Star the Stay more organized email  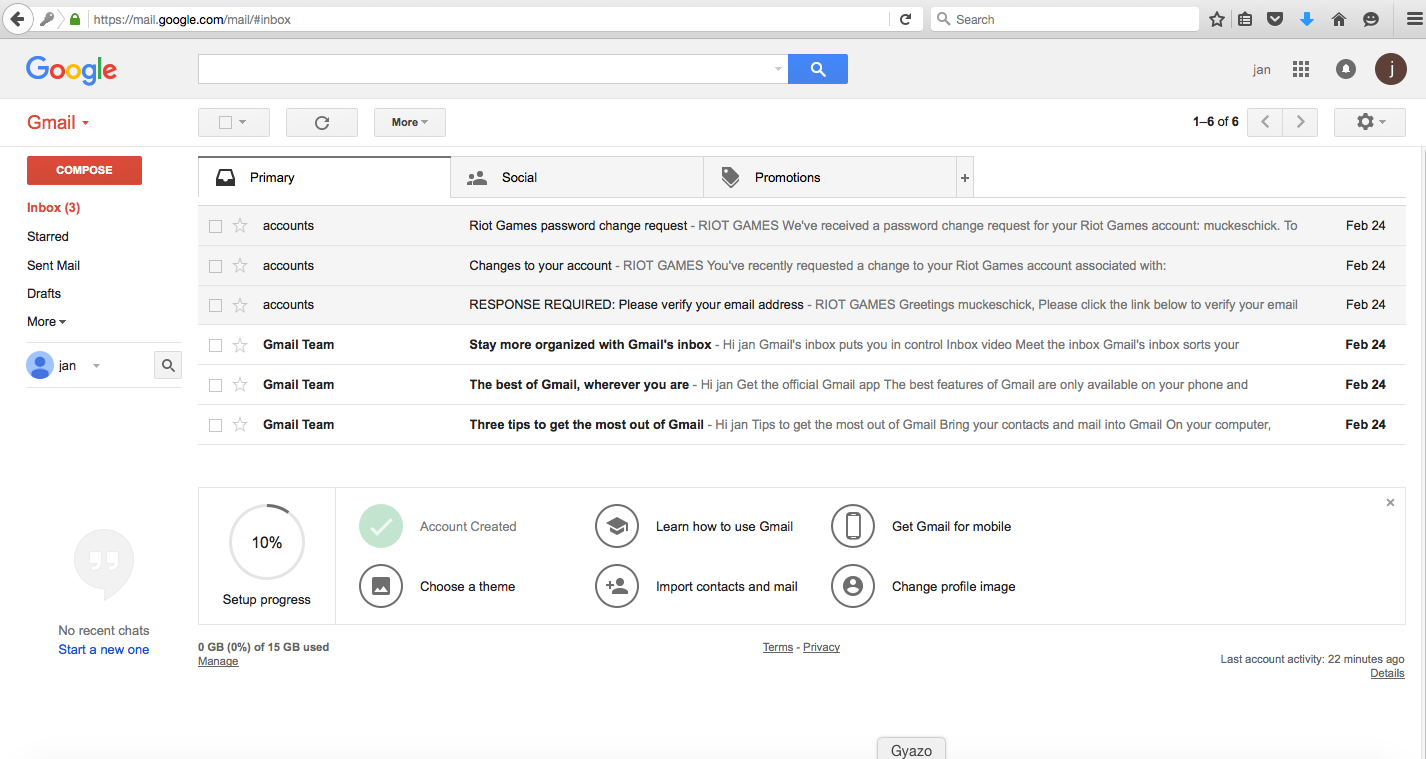tap(240, 345)
